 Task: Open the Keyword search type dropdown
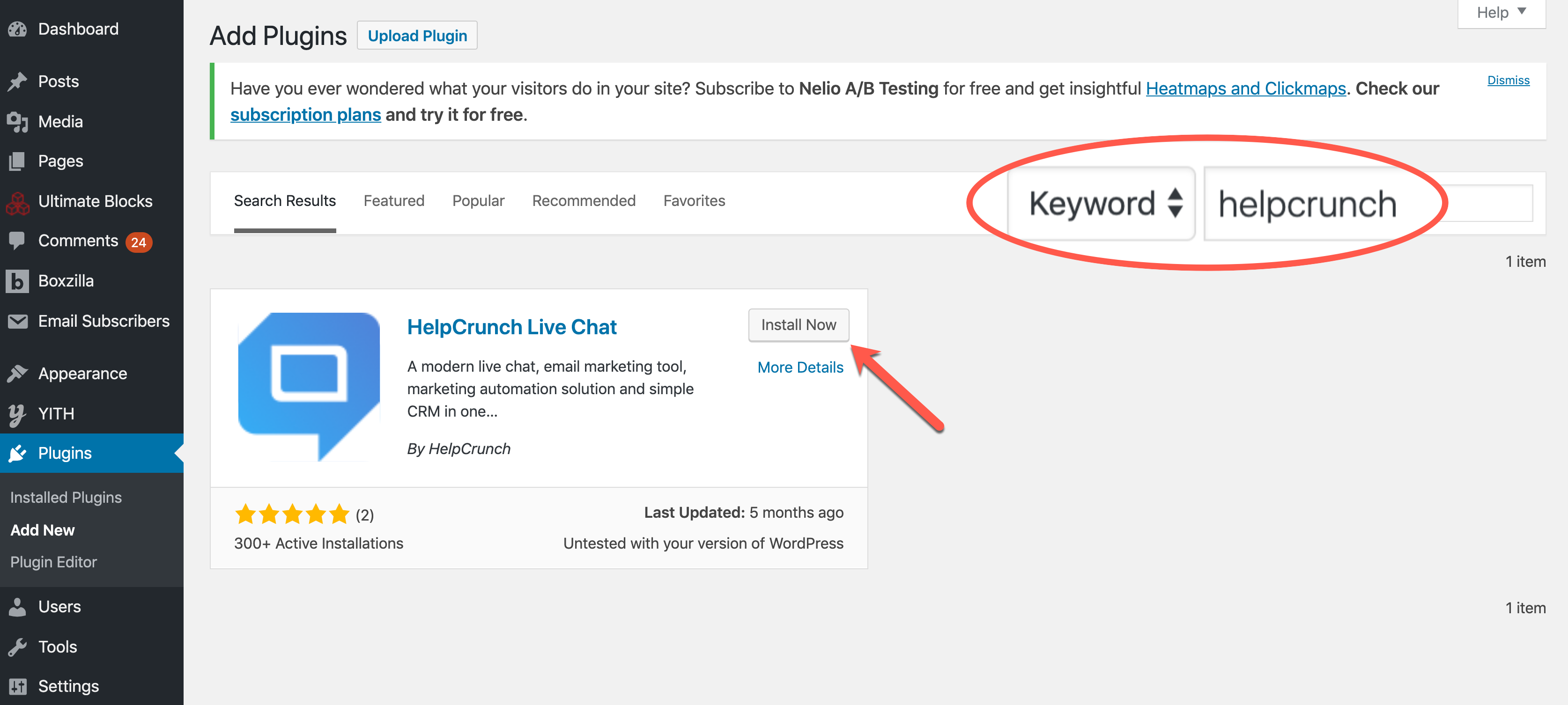[1102, 203]
